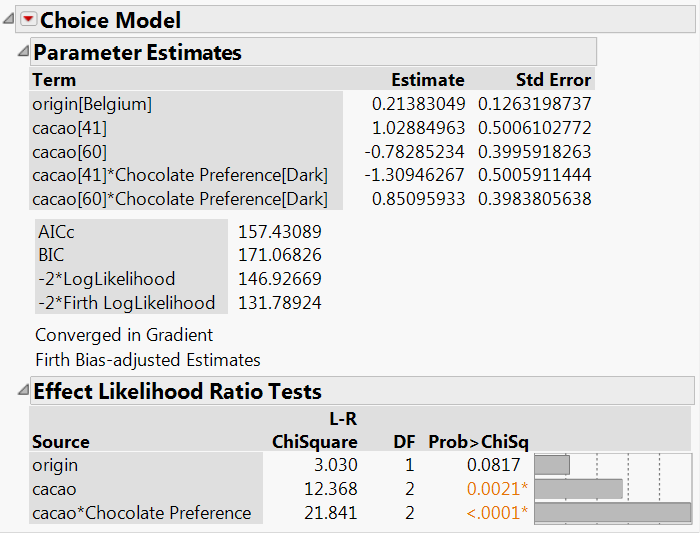Open the Choice Model red triangle menu

click(27, 20)
